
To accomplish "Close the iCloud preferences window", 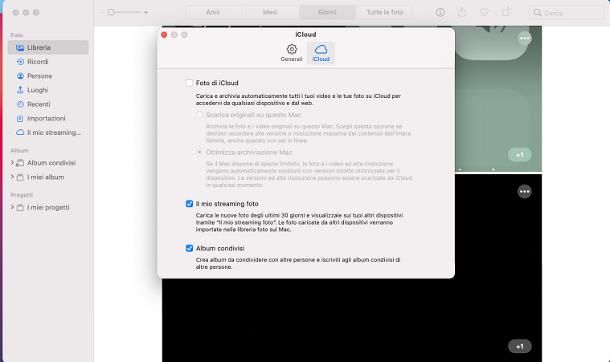I will [x=164, y=35].
